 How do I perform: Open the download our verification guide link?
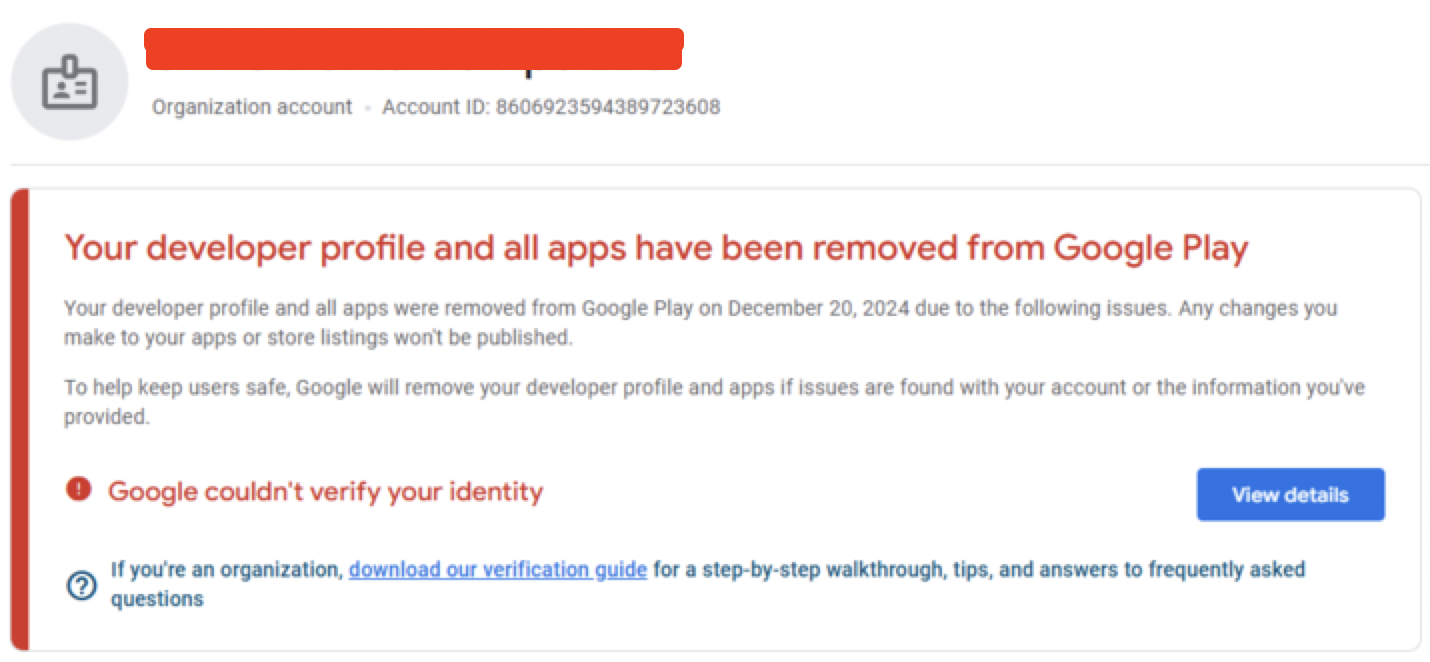[498, 570]
